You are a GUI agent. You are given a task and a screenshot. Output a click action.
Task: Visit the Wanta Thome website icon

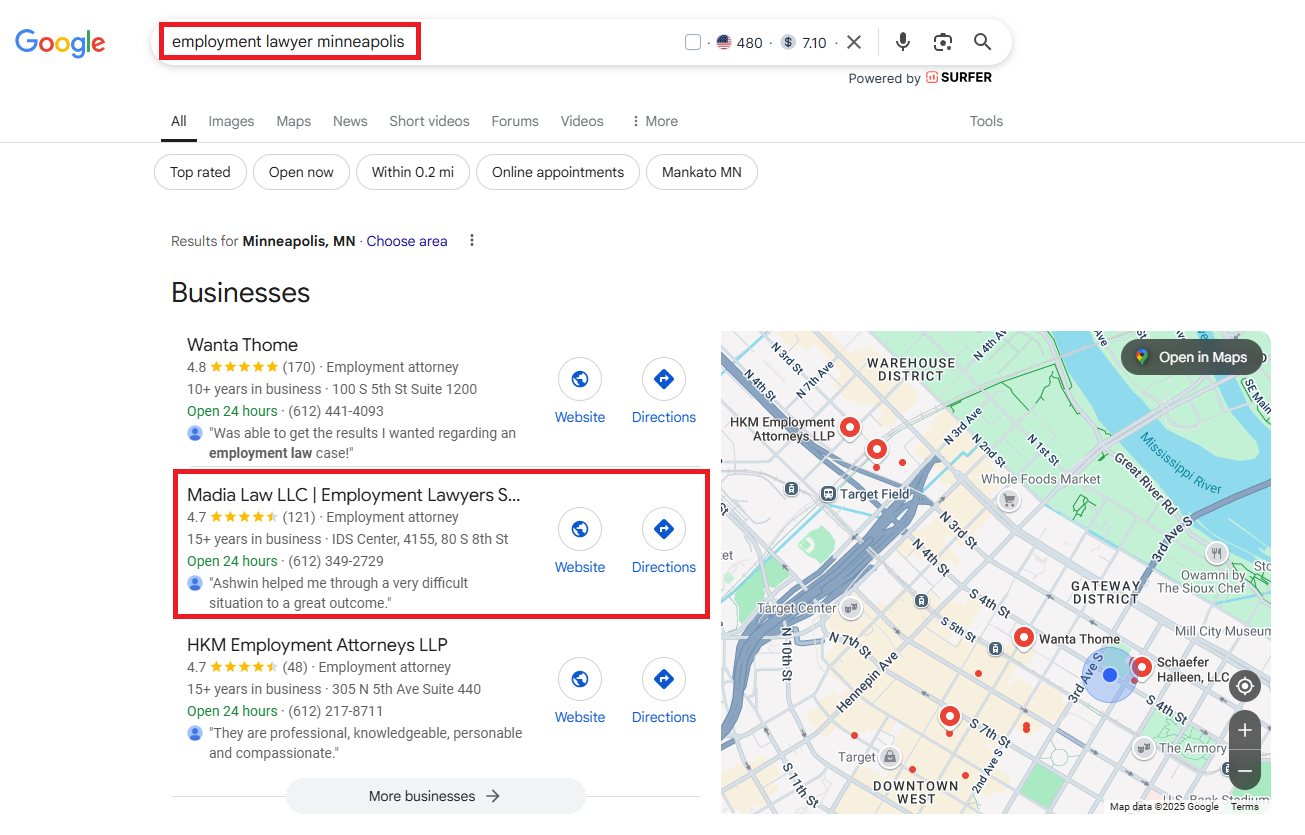click(580, 380)
